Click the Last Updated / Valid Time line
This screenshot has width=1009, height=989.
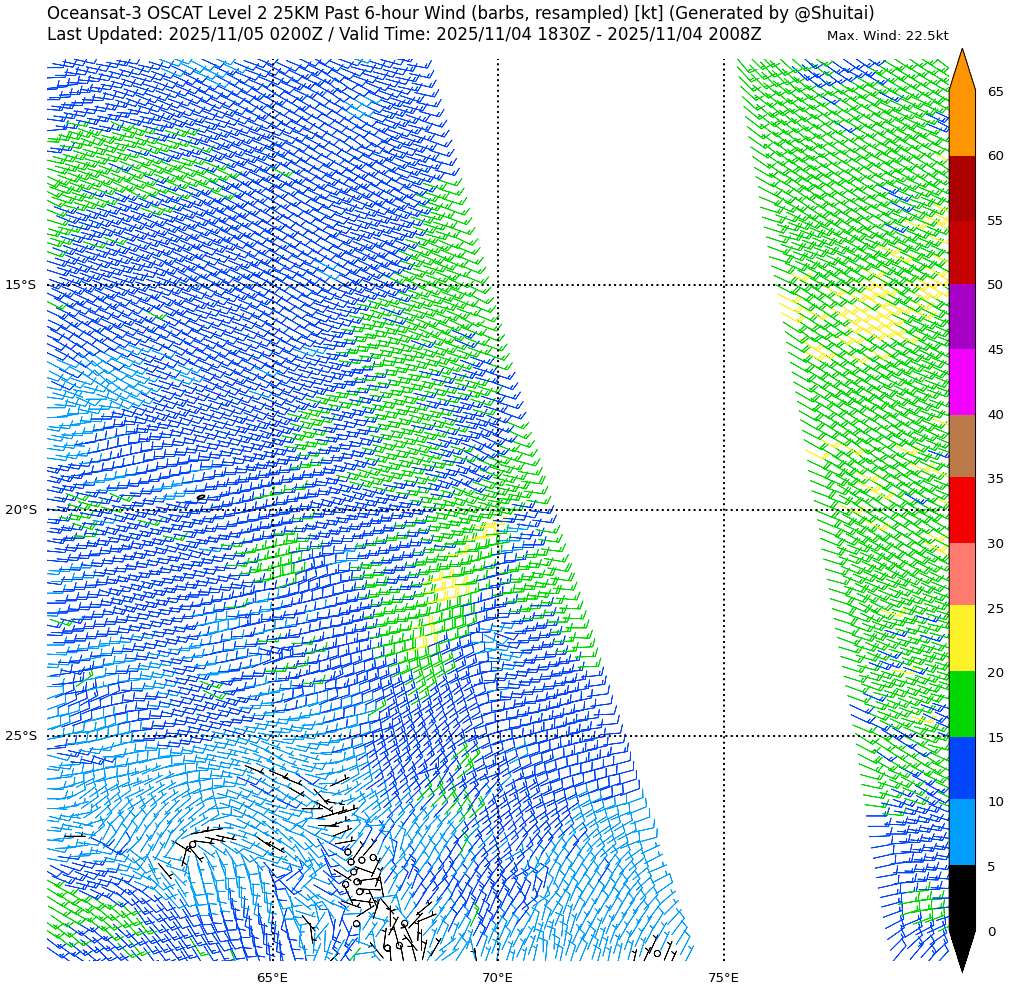[x=404, y=34]
